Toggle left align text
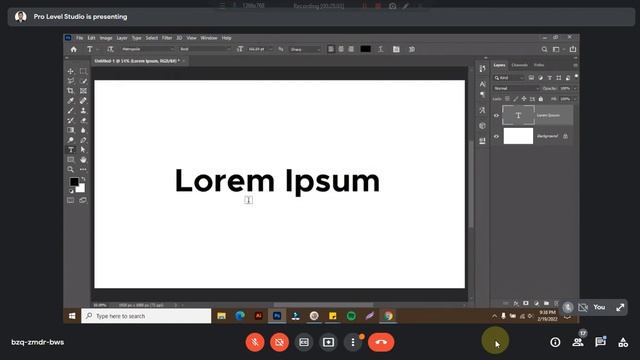 coord(331,49)
